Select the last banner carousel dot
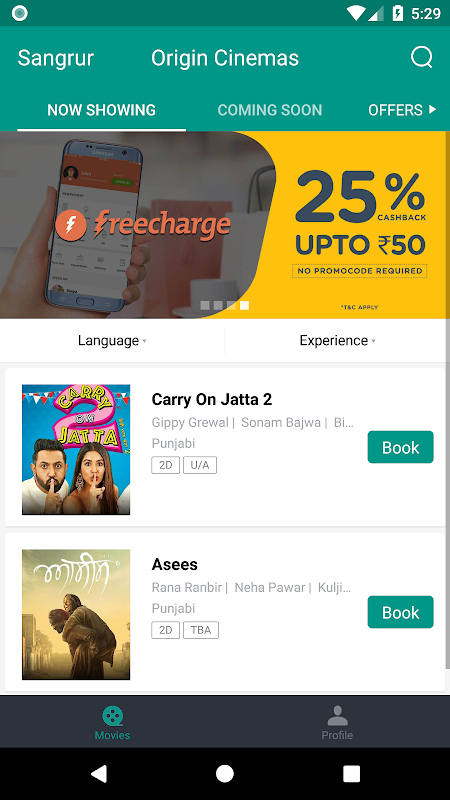Viewport: 450px width, 800px height. click(x=244, y=305)
